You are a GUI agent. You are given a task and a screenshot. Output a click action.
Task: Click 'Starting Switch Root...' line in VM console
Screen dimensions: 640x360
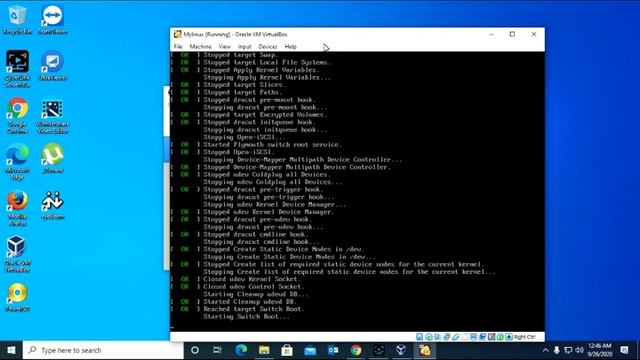(247, 317)
